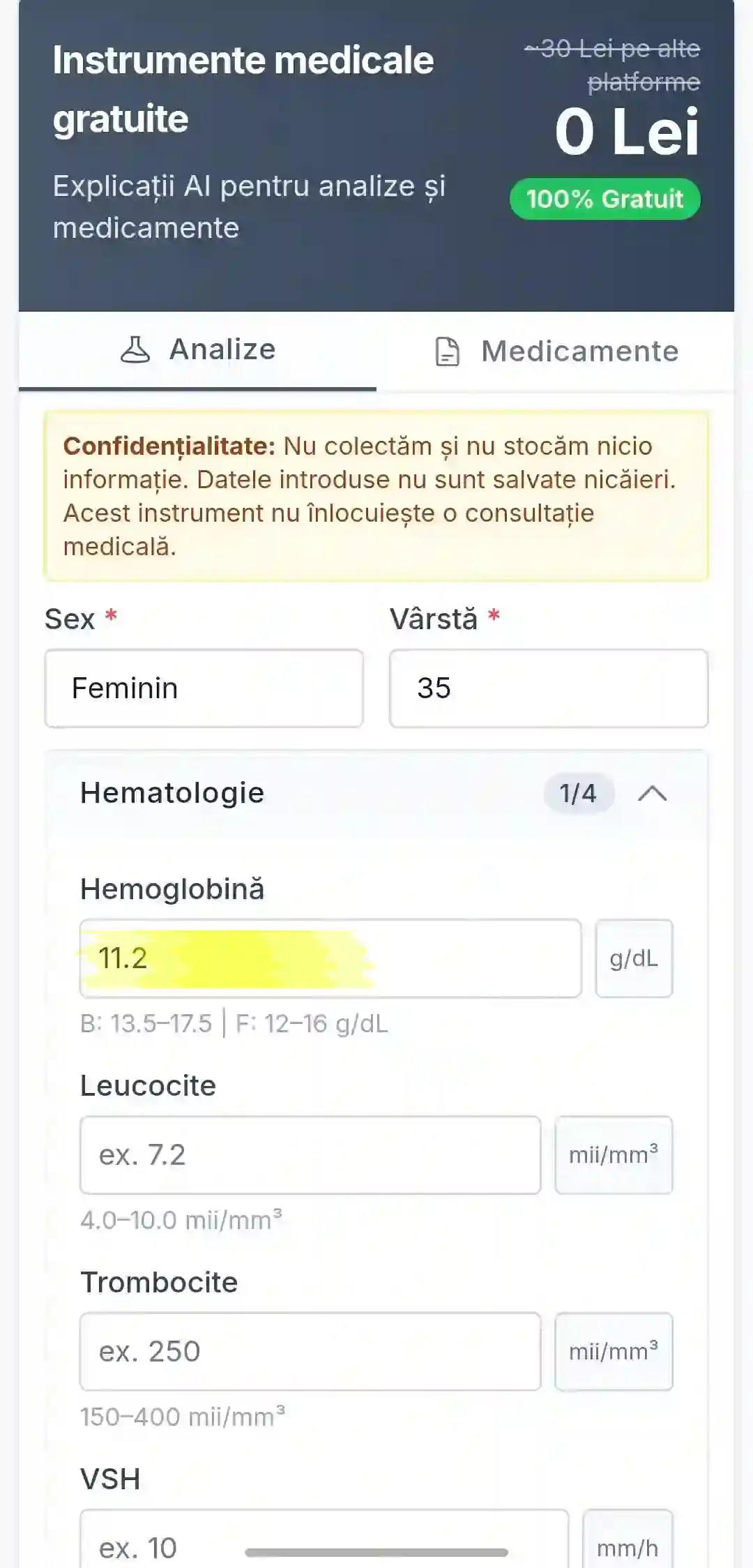Click the Vârstă field showing 35
This screenshot has width=753, height=1568.
548,688
